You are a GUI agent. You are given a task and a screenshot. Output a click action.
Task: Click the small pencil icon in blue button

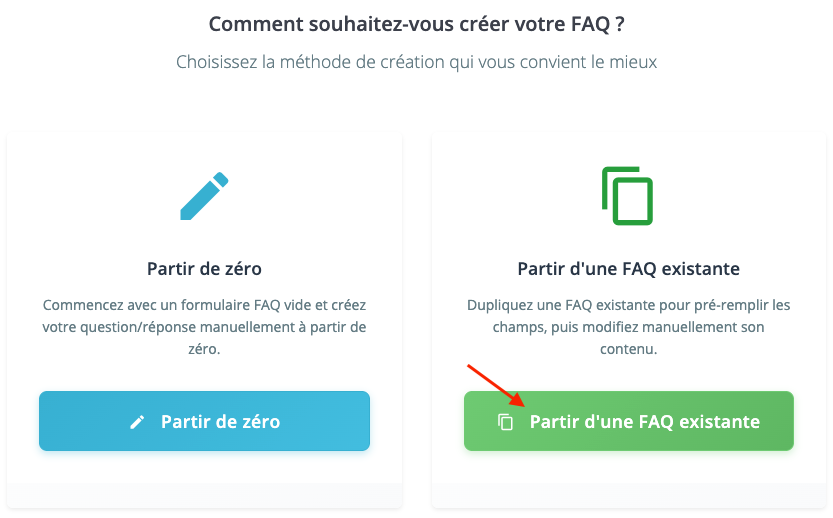[138, 422]
